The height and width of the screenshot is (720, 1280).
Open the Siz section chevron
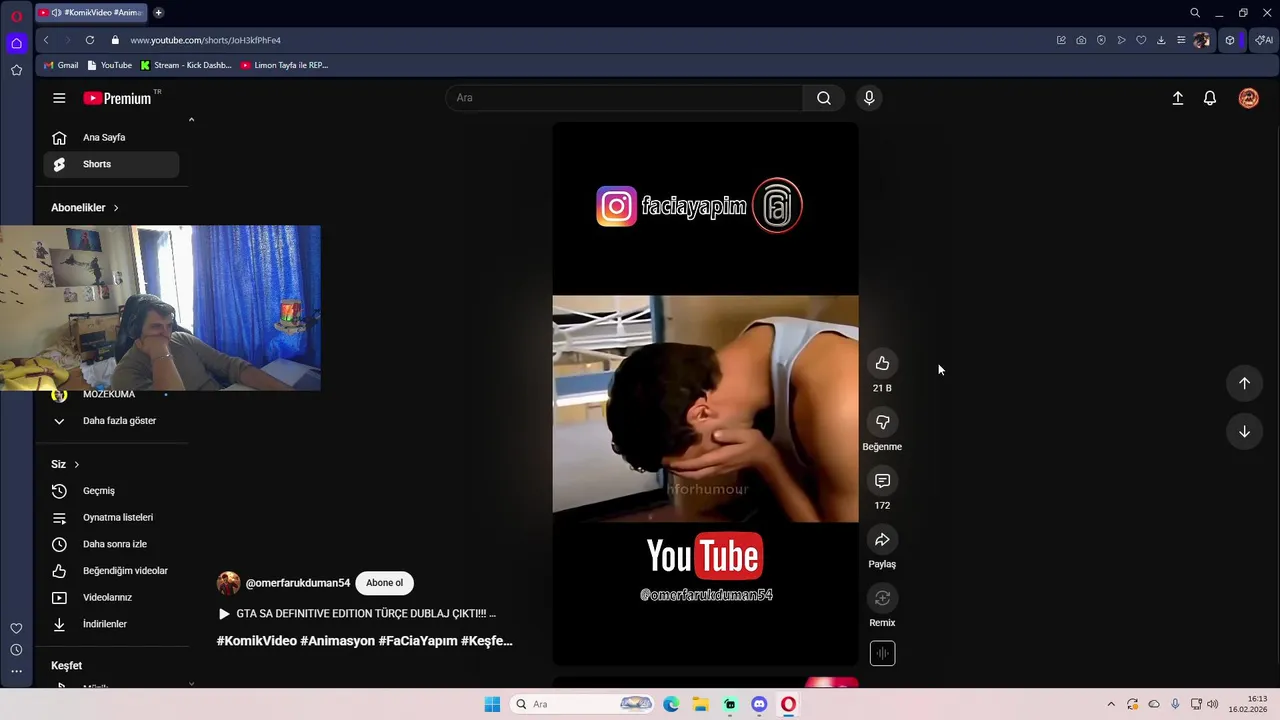click(76, 465)
